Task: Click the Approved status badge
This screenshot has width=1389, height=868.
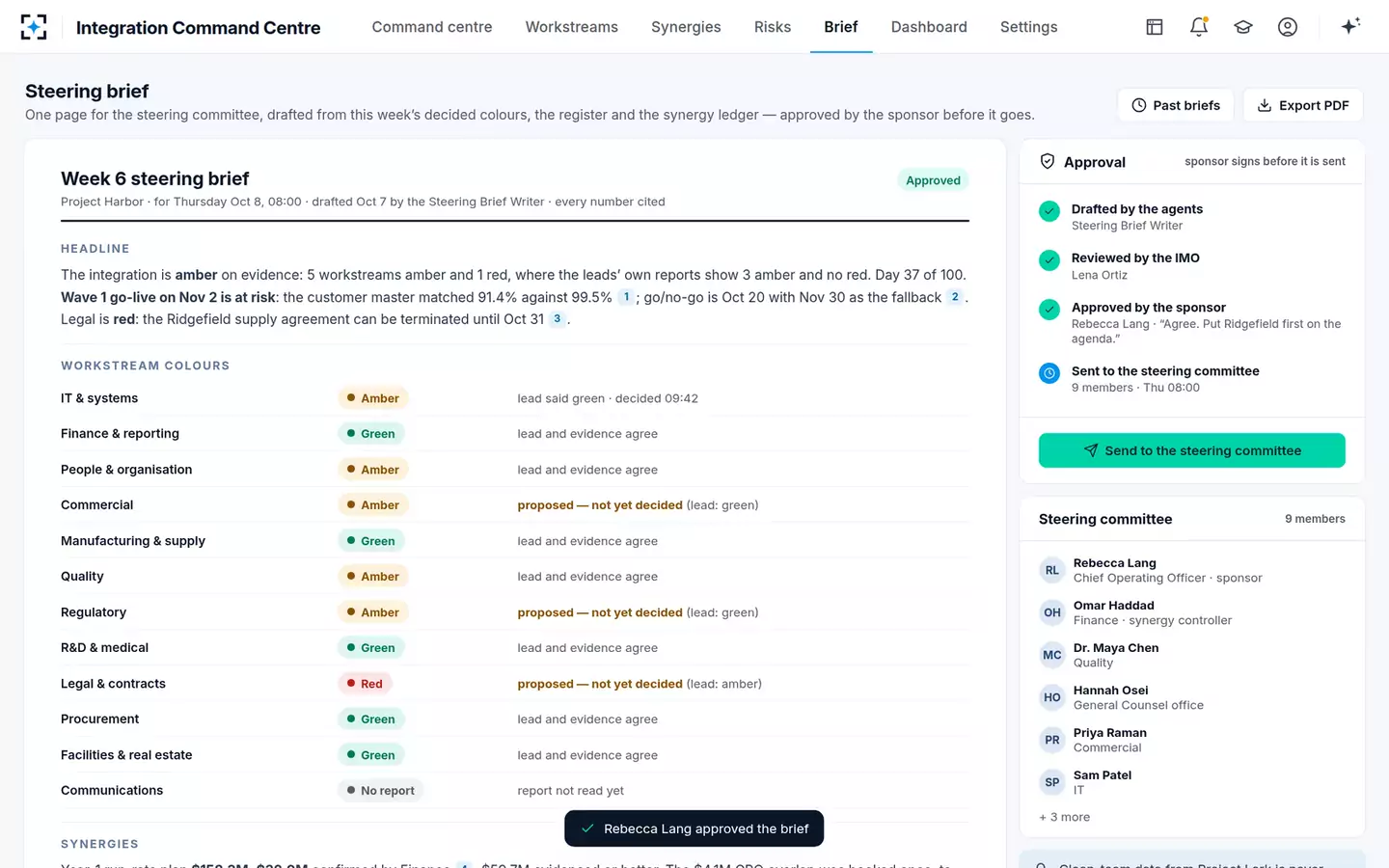Action: 933,180
